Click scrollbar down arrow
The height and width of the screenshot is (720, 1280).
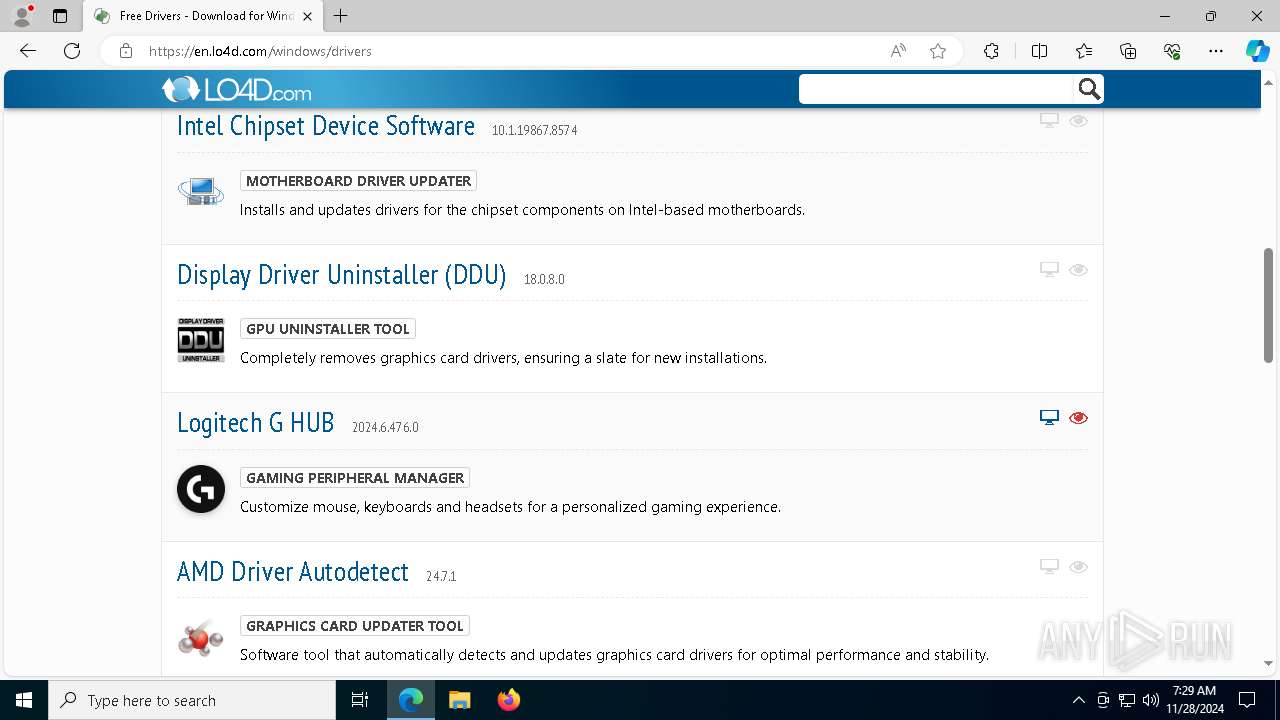(1269, 663)
